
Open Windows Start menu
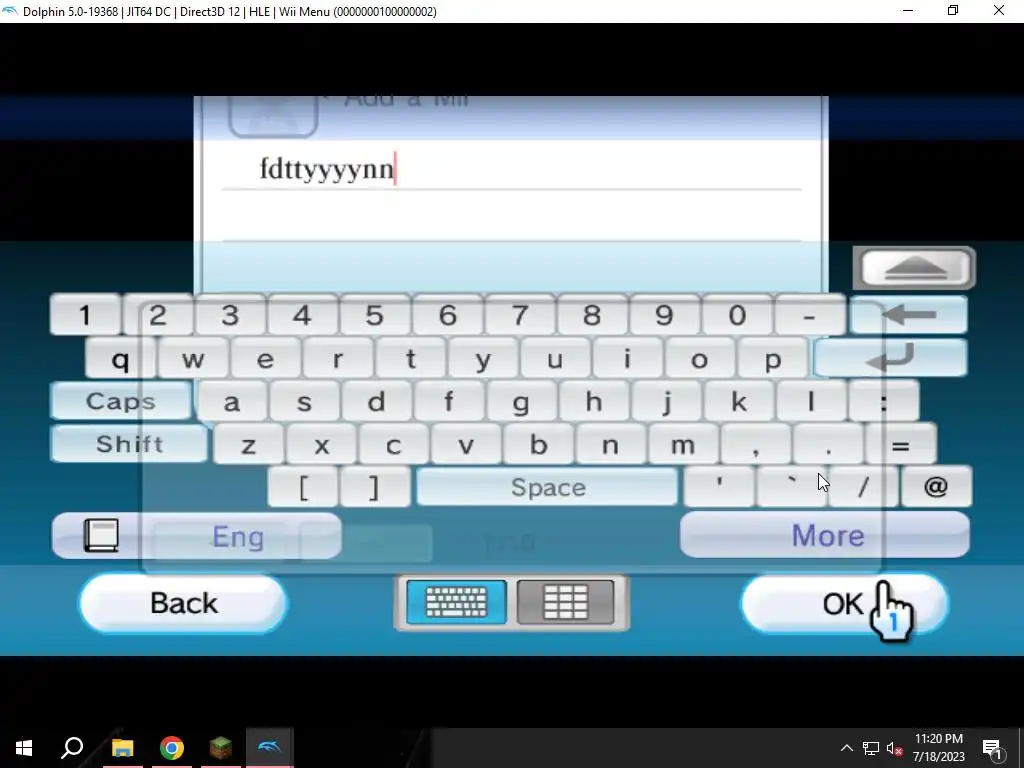(24, 748)
